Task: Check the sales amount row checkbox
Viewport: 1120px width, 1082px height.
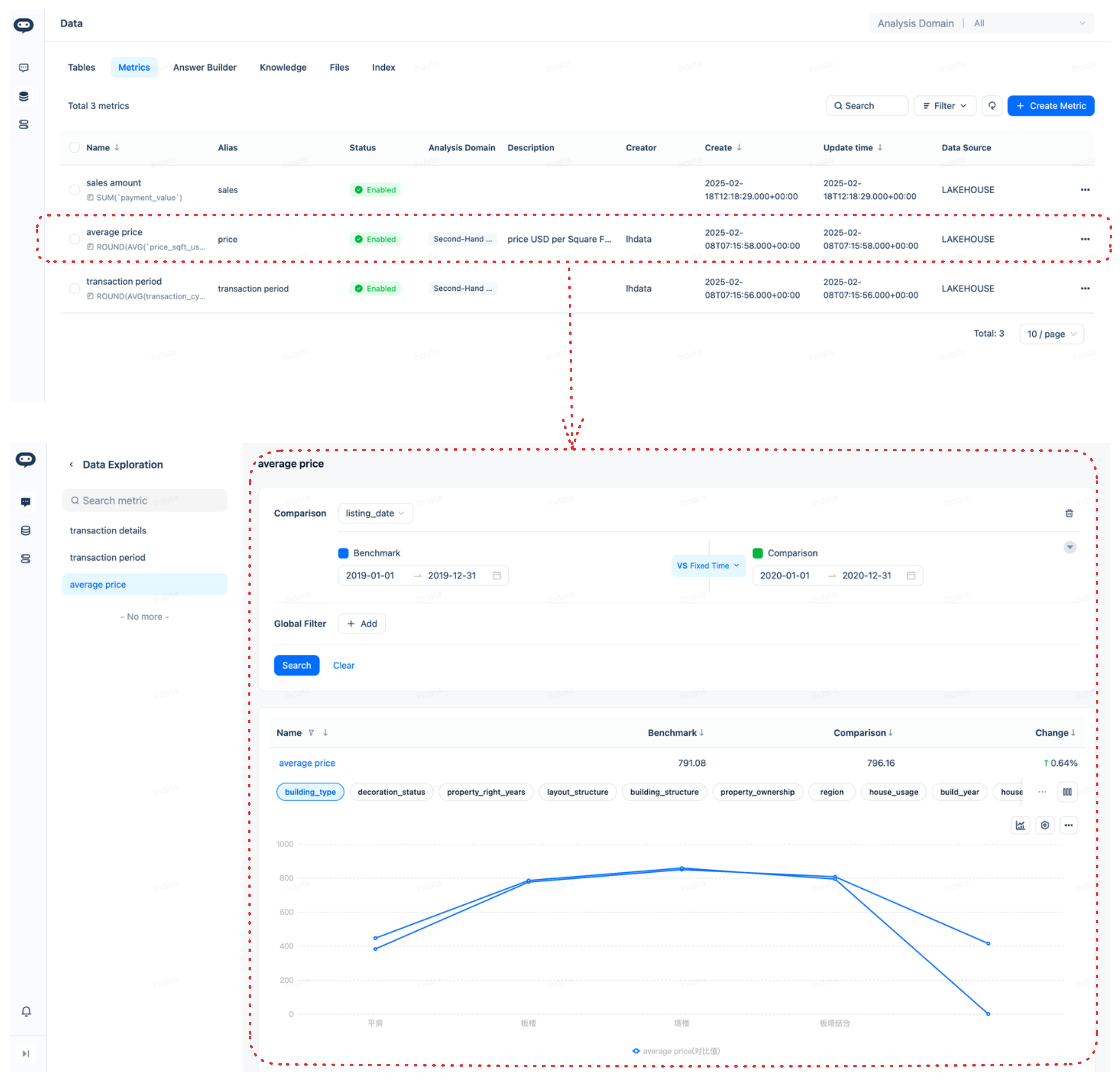Action: click(74, 190)
